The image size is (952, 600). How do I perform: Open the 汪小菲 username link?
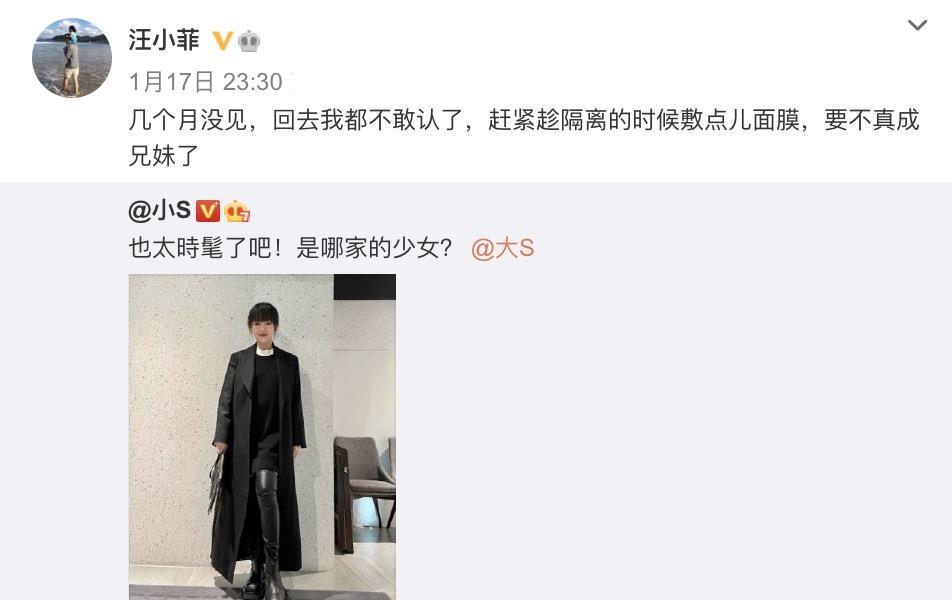pos(164,40)
